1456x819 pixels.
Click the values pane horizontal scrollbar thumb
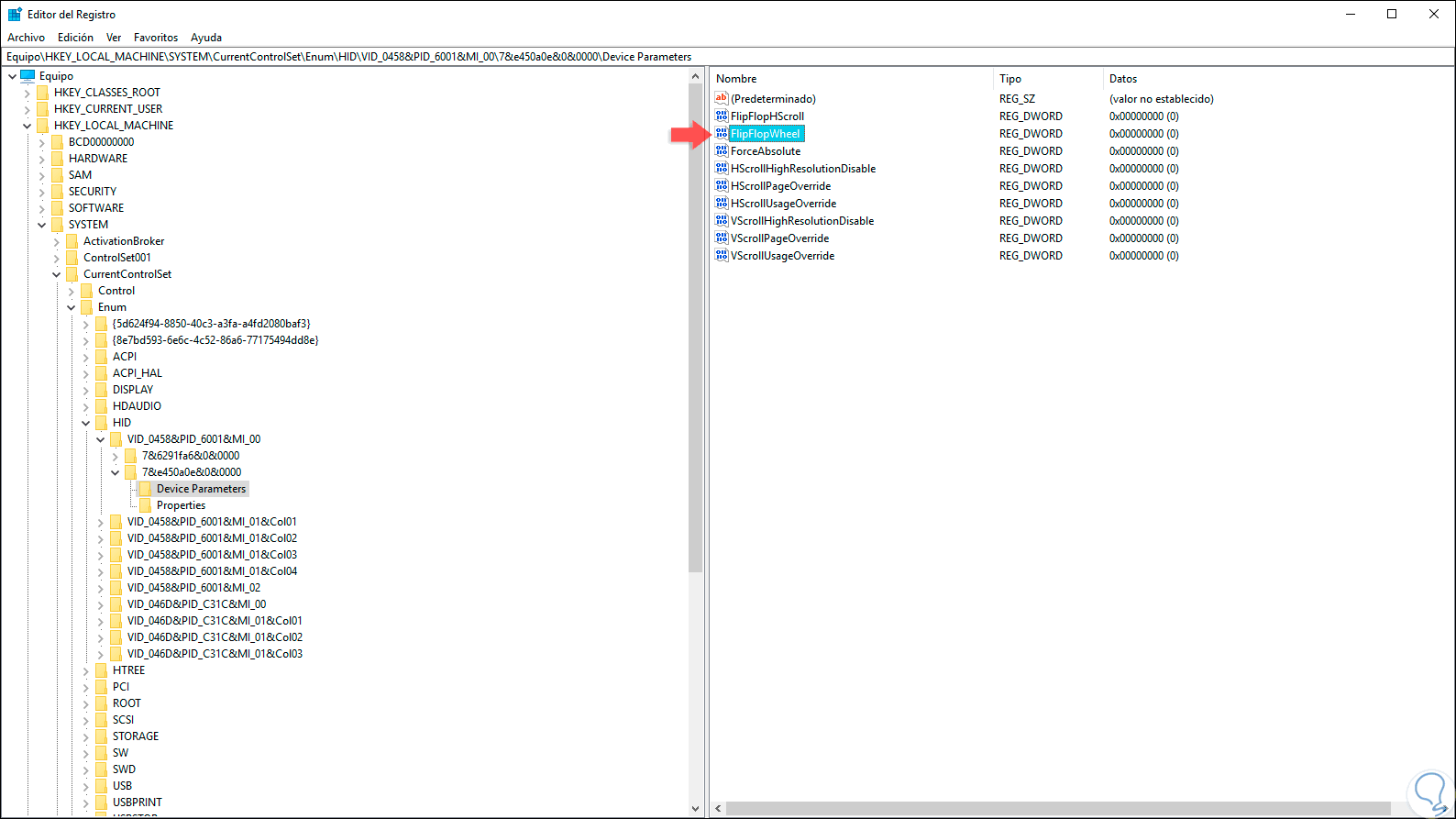[x=1058, y=809]
